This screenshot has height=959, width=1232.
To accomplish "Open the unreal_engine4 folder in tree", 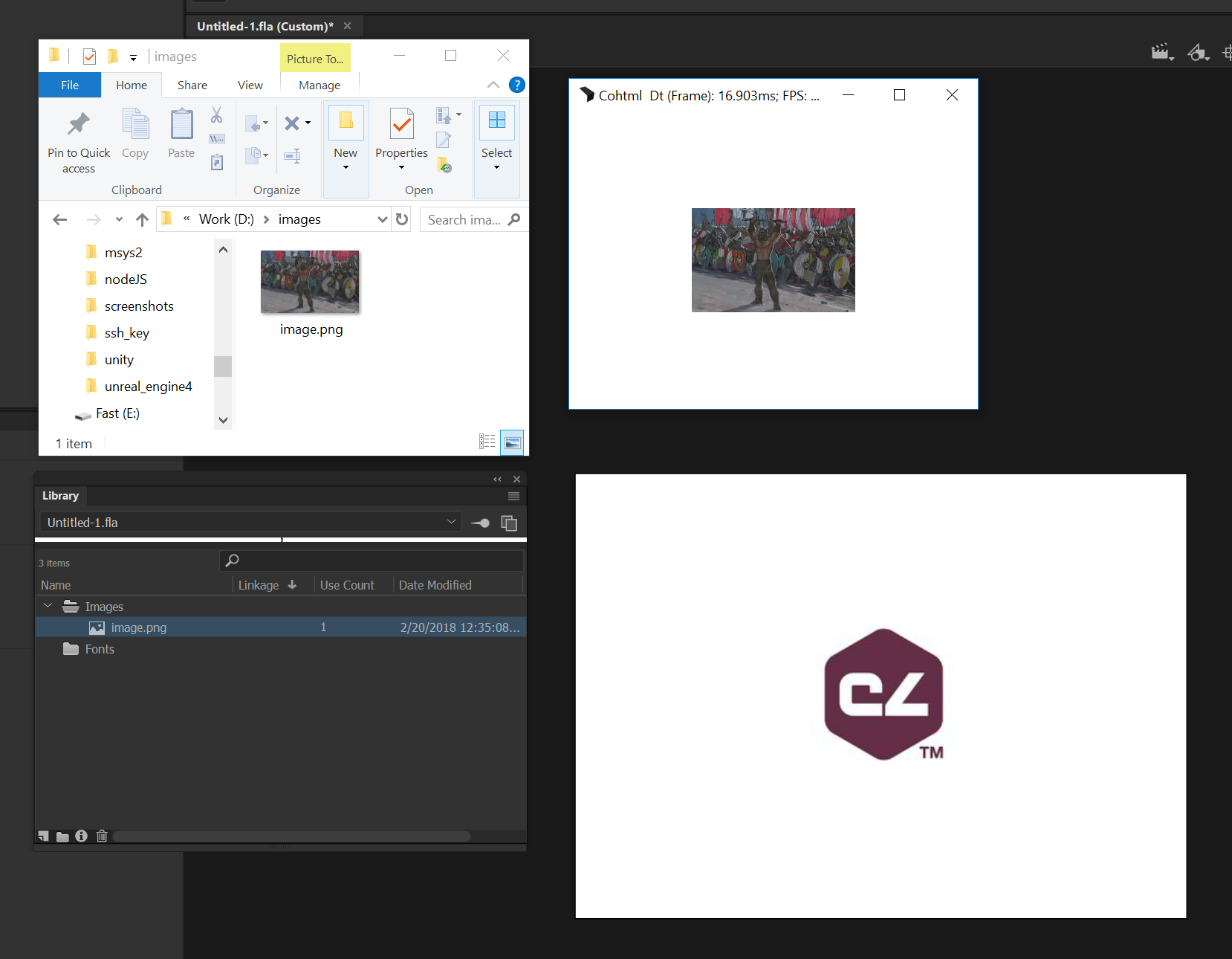I will [148, 387].
